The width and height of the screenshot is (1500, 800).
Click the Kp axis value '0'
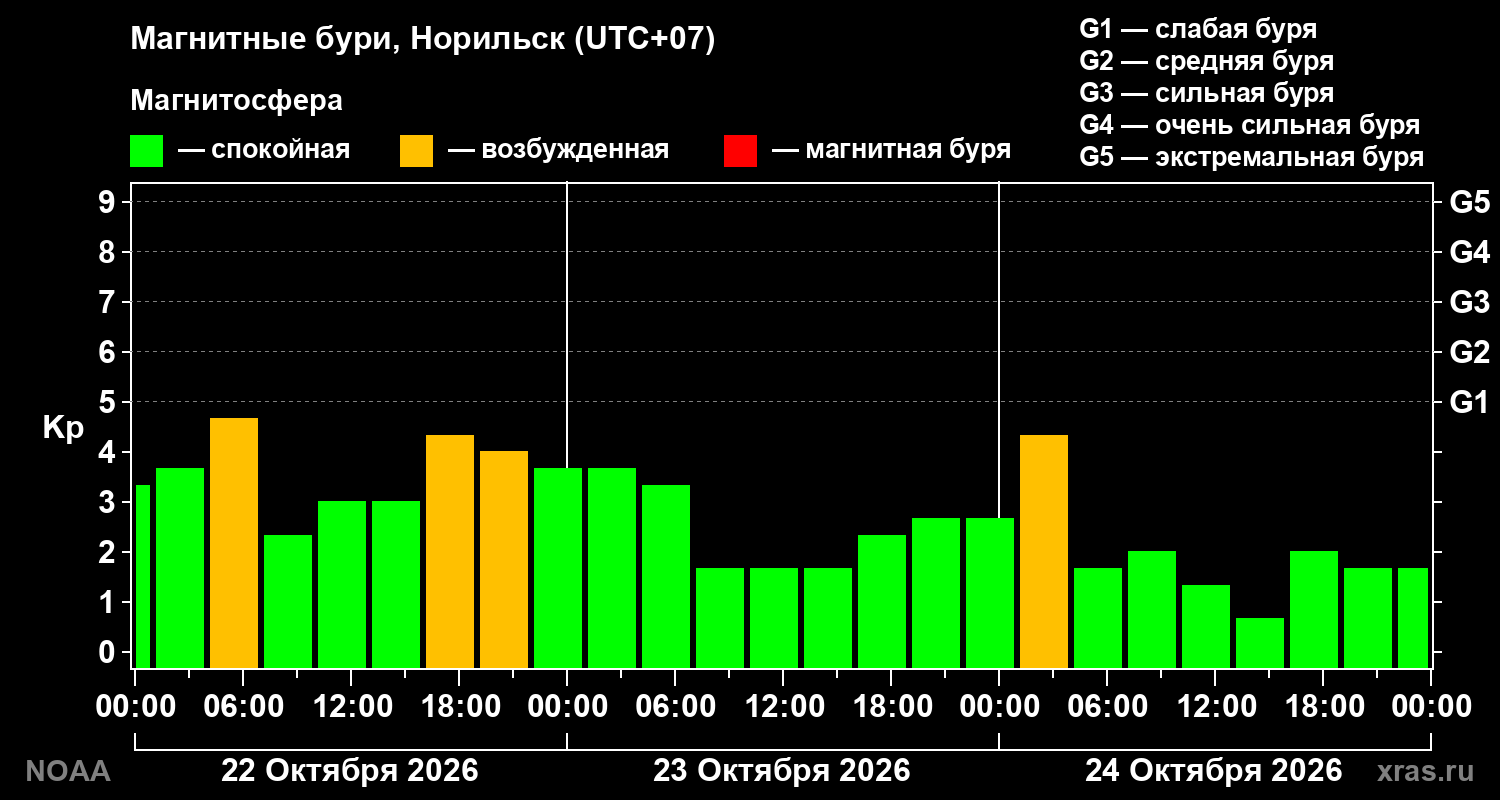click(x=109, y=653)
